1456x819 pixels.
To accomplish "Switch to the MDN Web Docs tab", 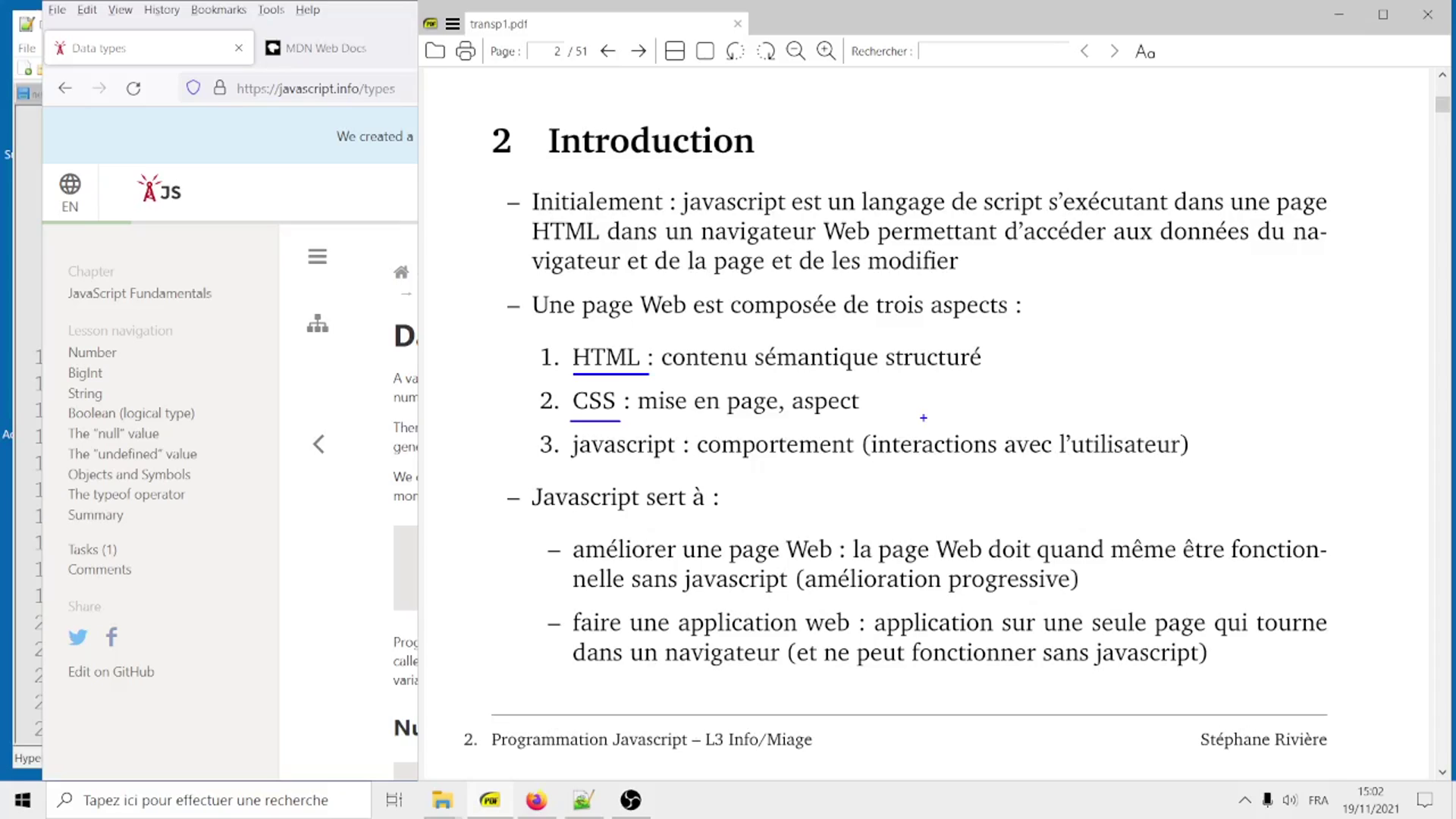I will [x=325, y=48].
